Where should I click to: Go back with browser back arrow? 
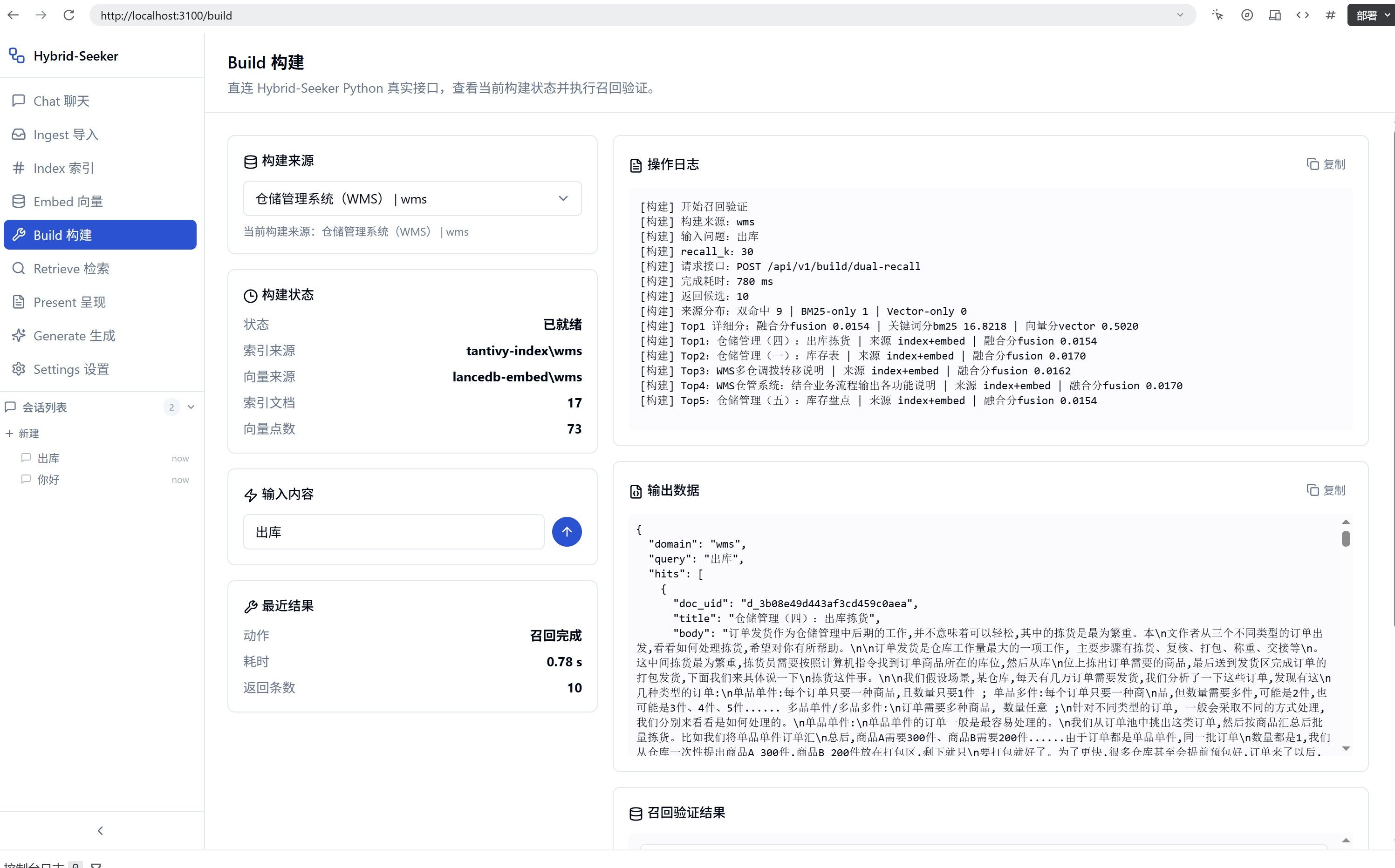[13, 15]
